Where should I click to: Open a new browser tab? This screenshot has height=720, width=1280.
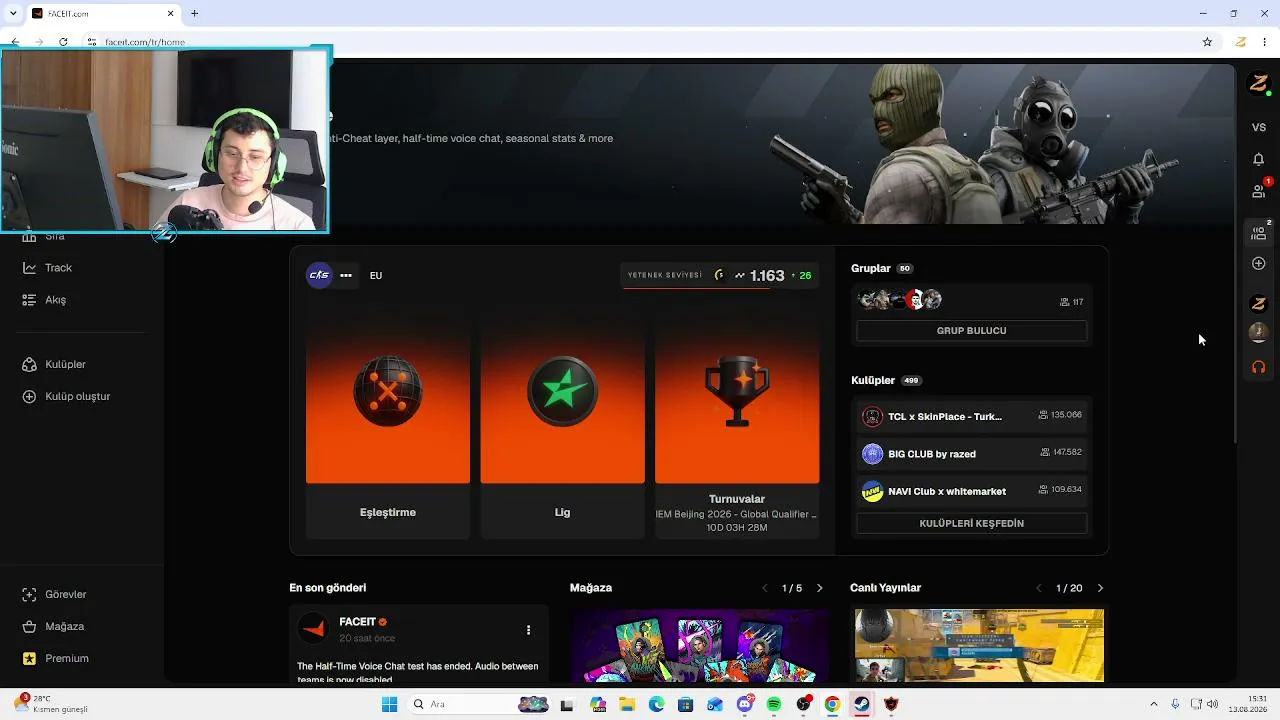[x=195, y=14]
